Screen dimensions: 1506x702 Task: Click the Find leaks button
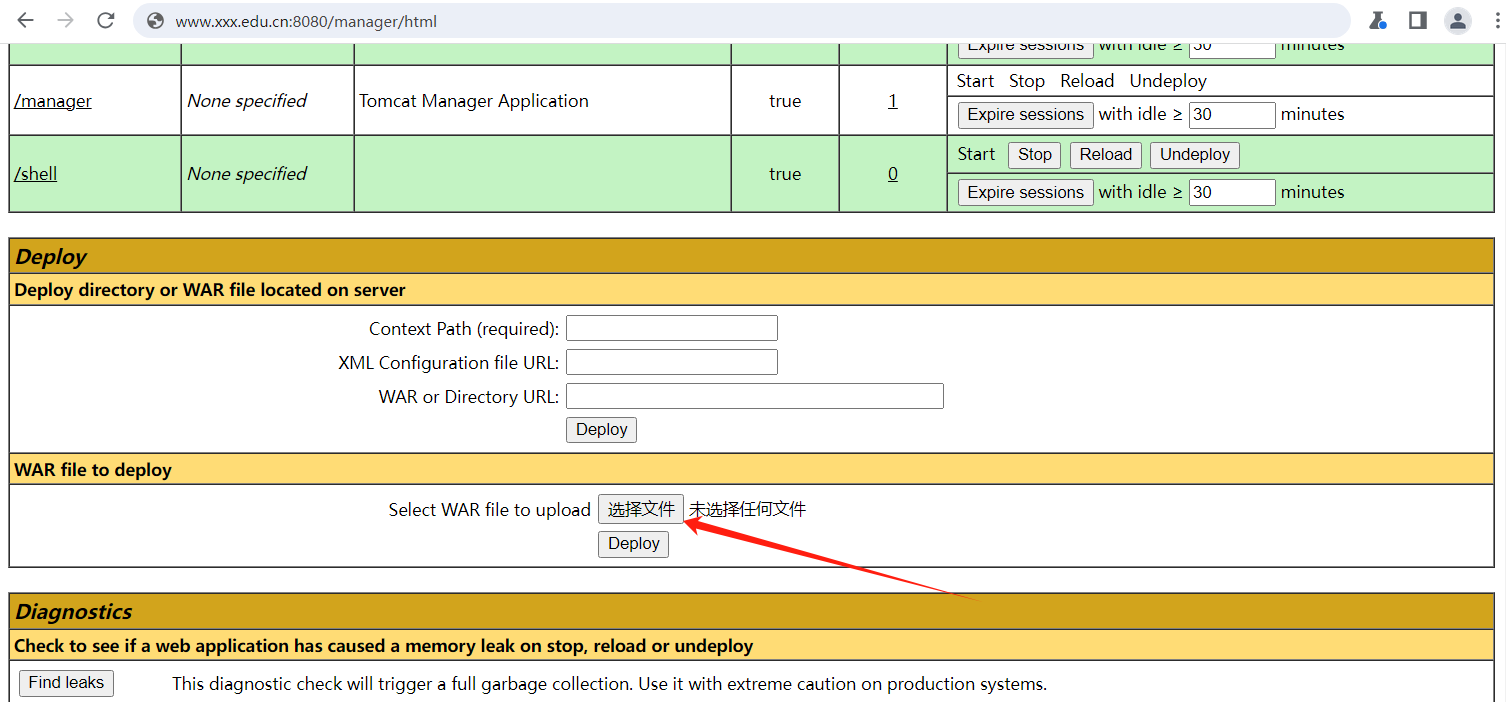pyautogui.click(x=66, y=683)
